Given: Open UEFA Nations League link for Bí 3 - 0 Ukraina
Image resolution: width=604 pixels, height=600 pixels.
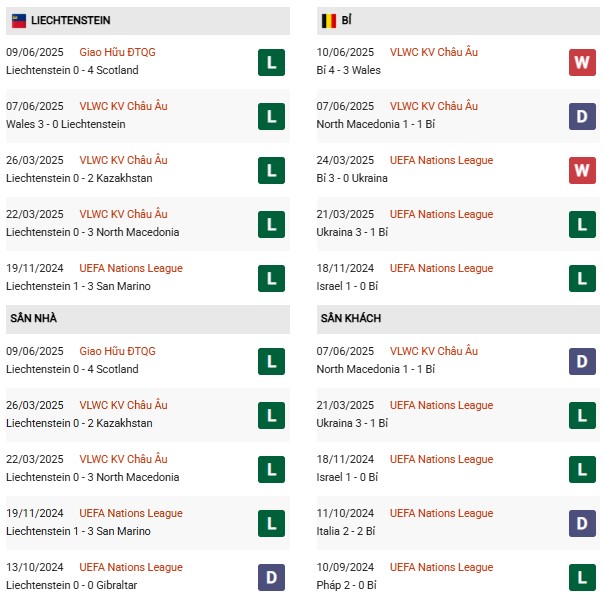Looking at the screenshot, I should point(441,160).
